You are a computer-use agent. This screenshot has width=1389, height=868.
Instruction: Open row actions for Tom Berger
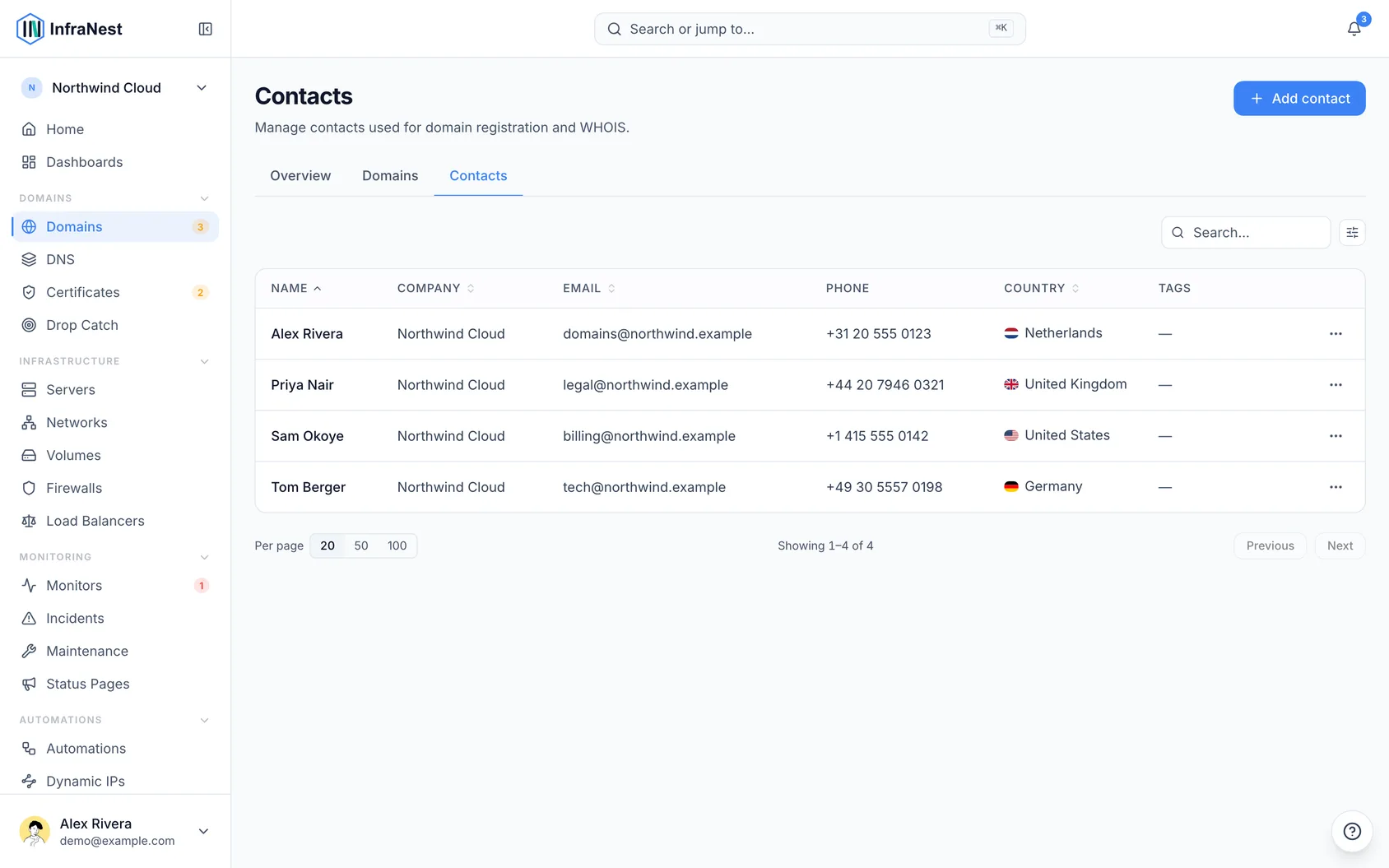point(1336,487)
